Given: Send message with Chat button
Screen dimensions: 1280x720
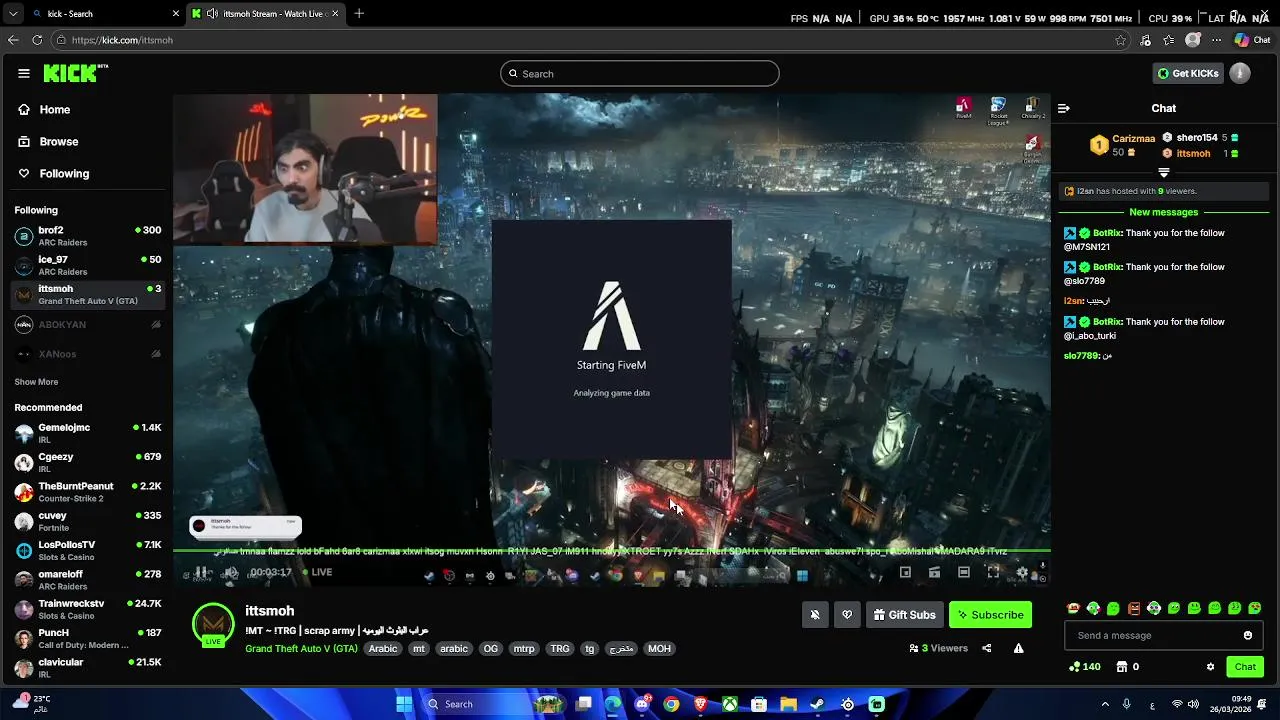Looking at the screenshot, I should coord(1245,667).
